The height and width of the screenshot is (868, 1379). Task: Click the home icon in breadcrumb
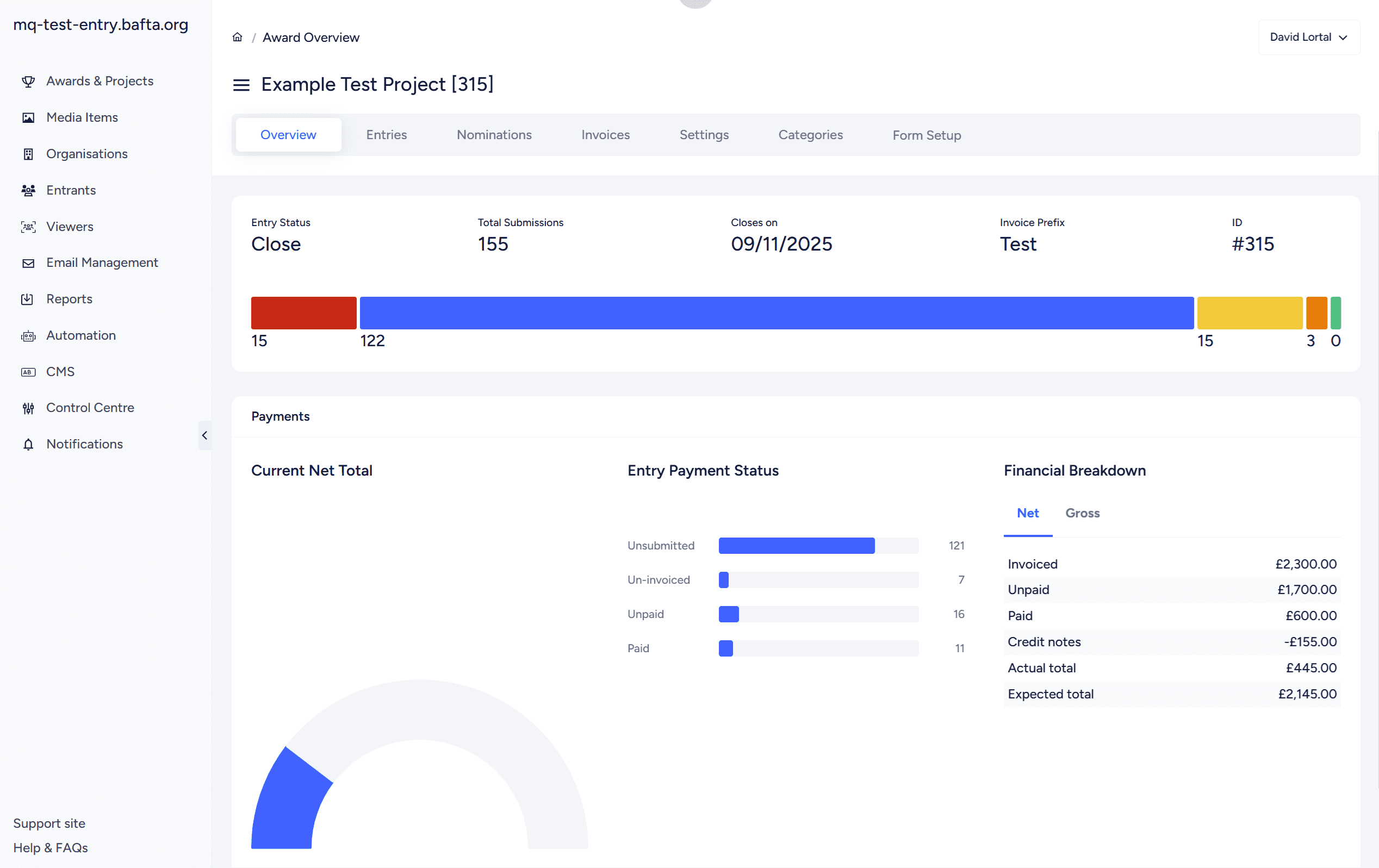point(237,37)
